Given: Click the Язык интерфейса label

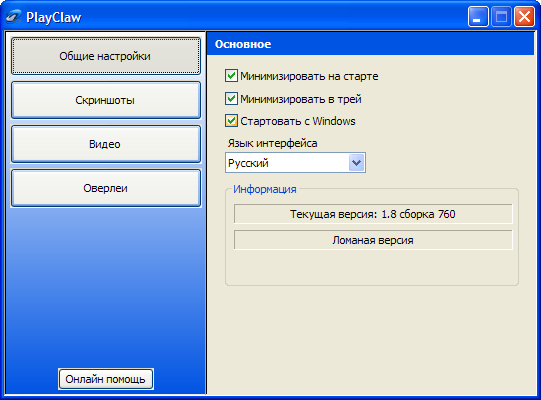Looking at the screenshot, I should pos(272,143).
